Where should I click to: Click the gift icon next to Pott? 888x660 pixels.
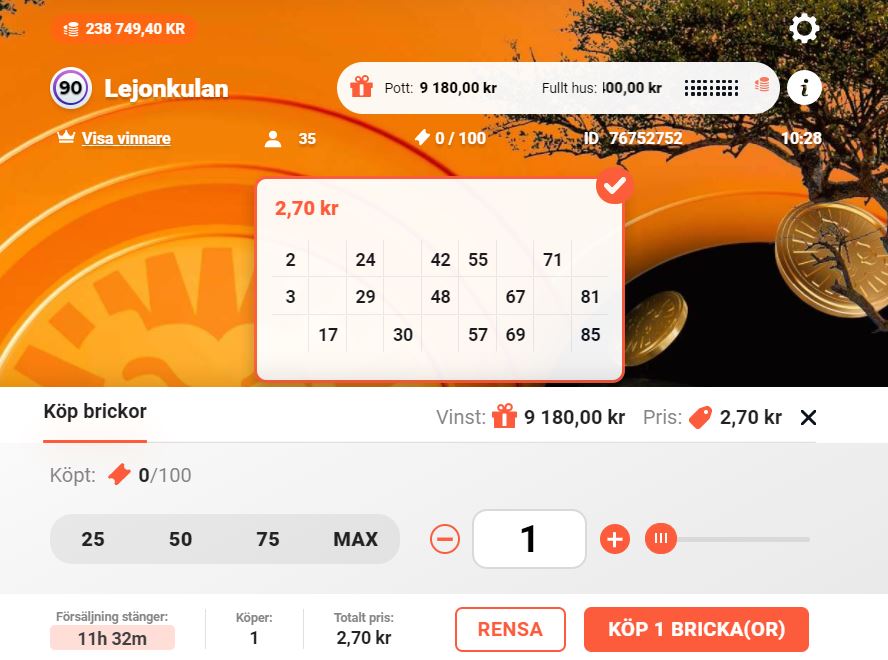(x=361, y=87)
